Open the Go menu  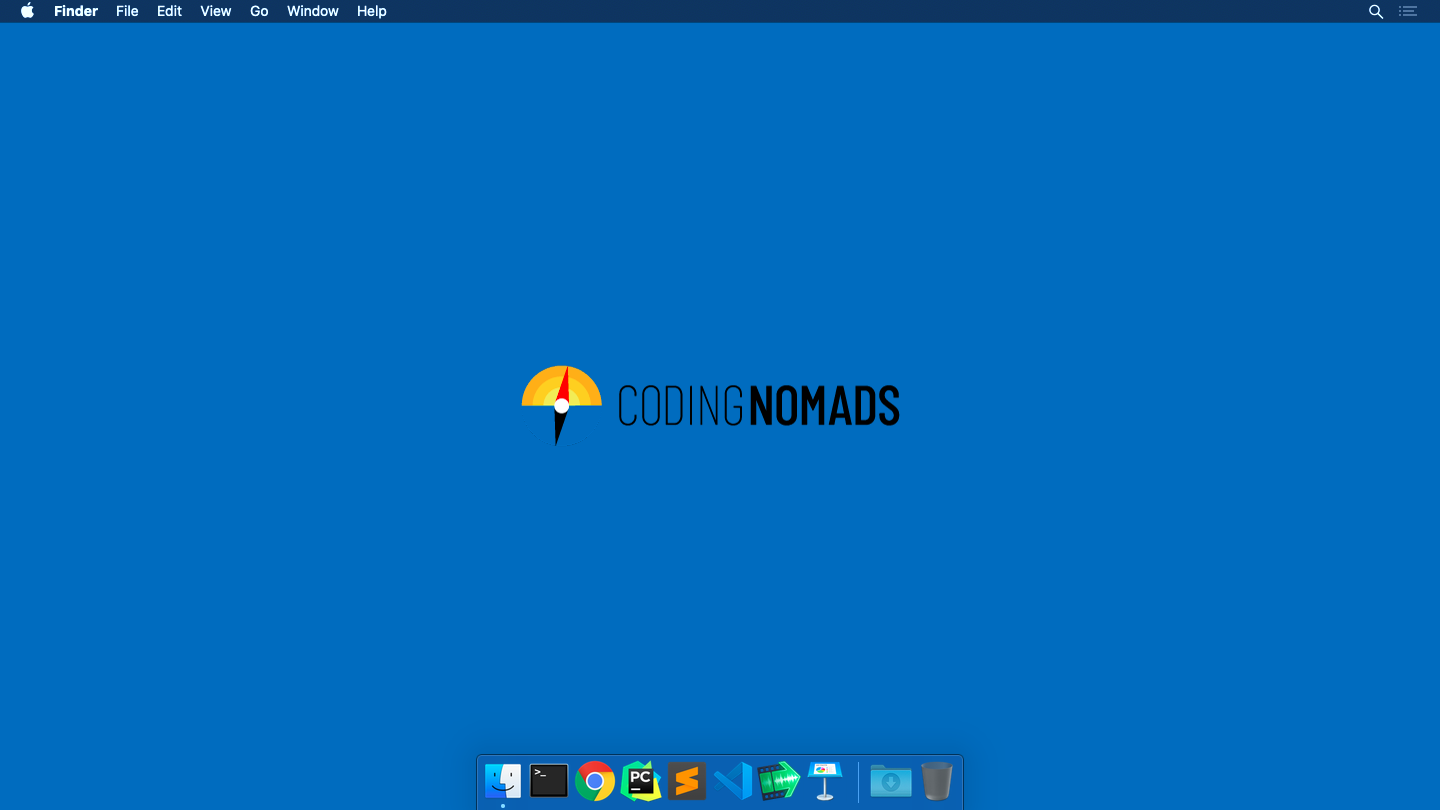(259, 11)
